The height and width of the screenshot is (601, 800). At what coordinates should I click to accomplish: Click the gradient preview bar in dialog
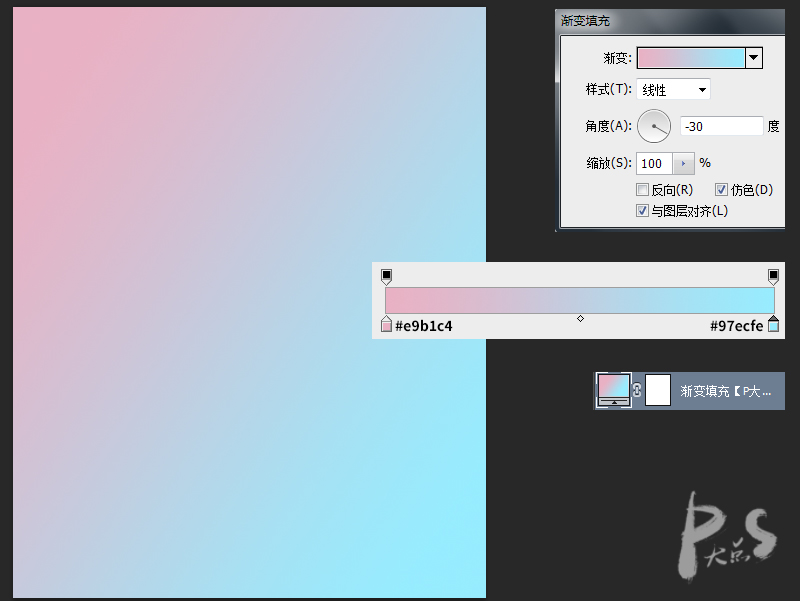click(x=691, y=58)
